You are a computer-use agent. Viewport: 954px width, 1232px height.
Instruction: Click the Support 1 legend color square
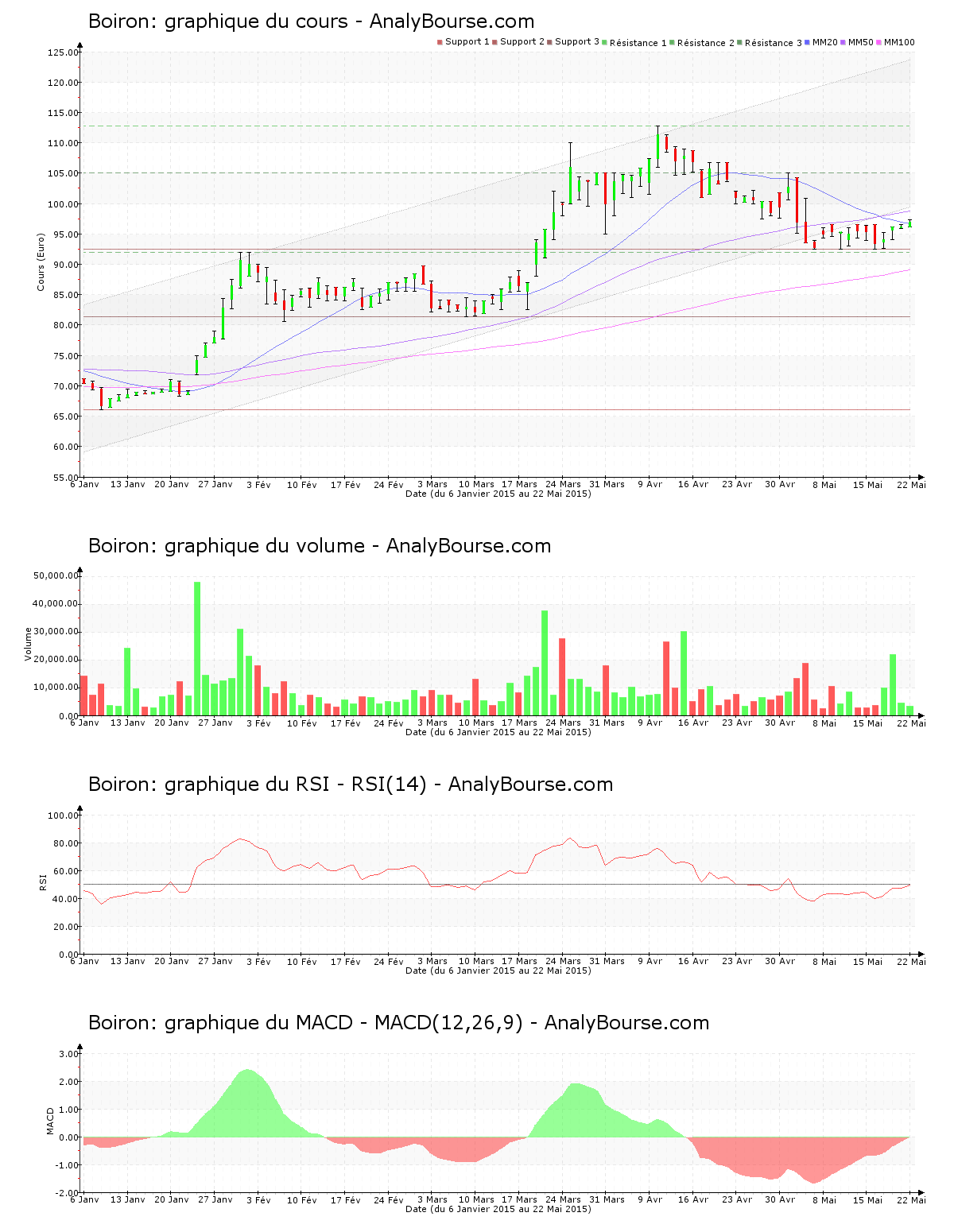(x=440, y=42)
